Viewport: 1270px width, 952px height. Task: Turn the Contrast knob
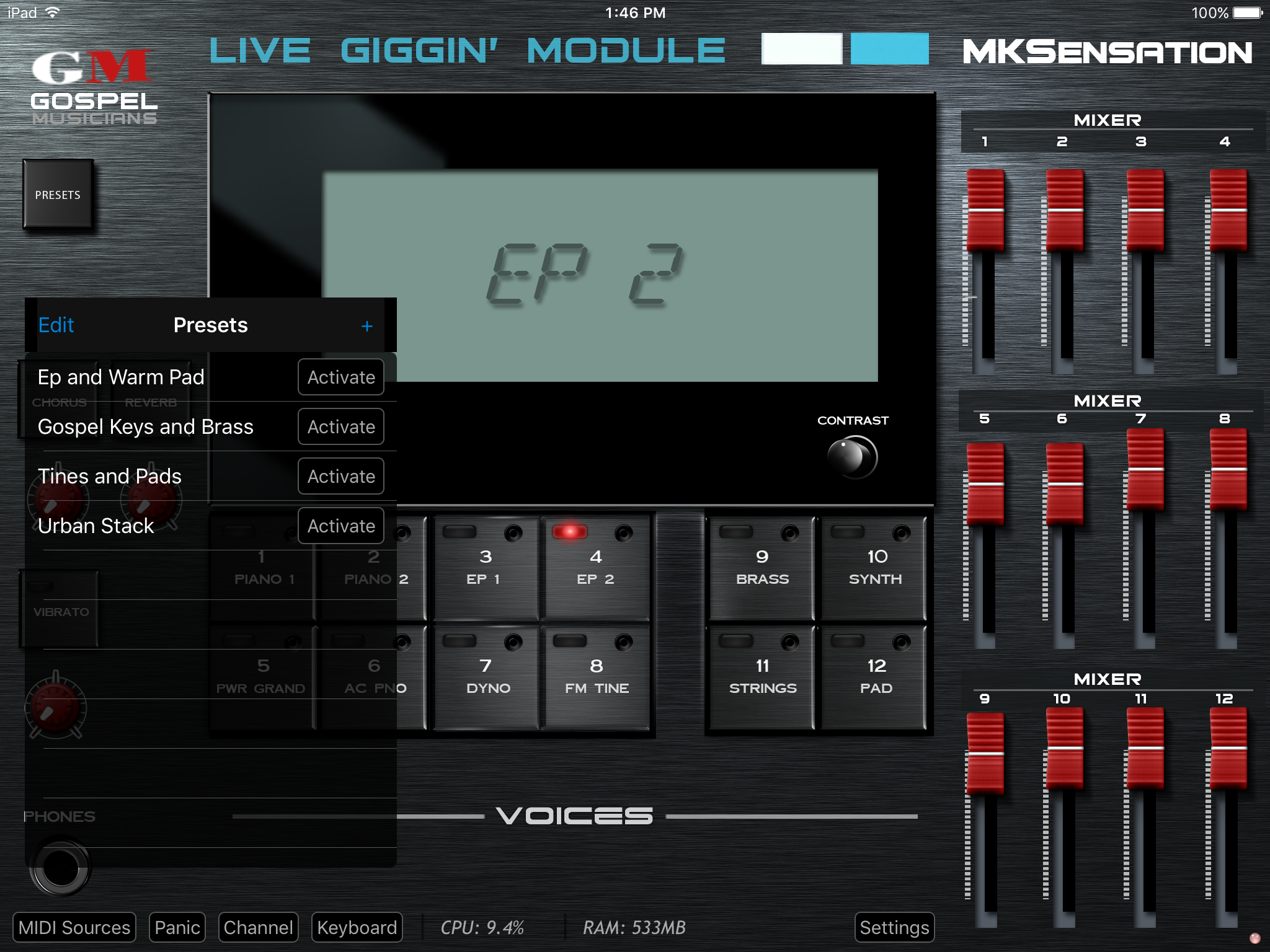point(852,457)
